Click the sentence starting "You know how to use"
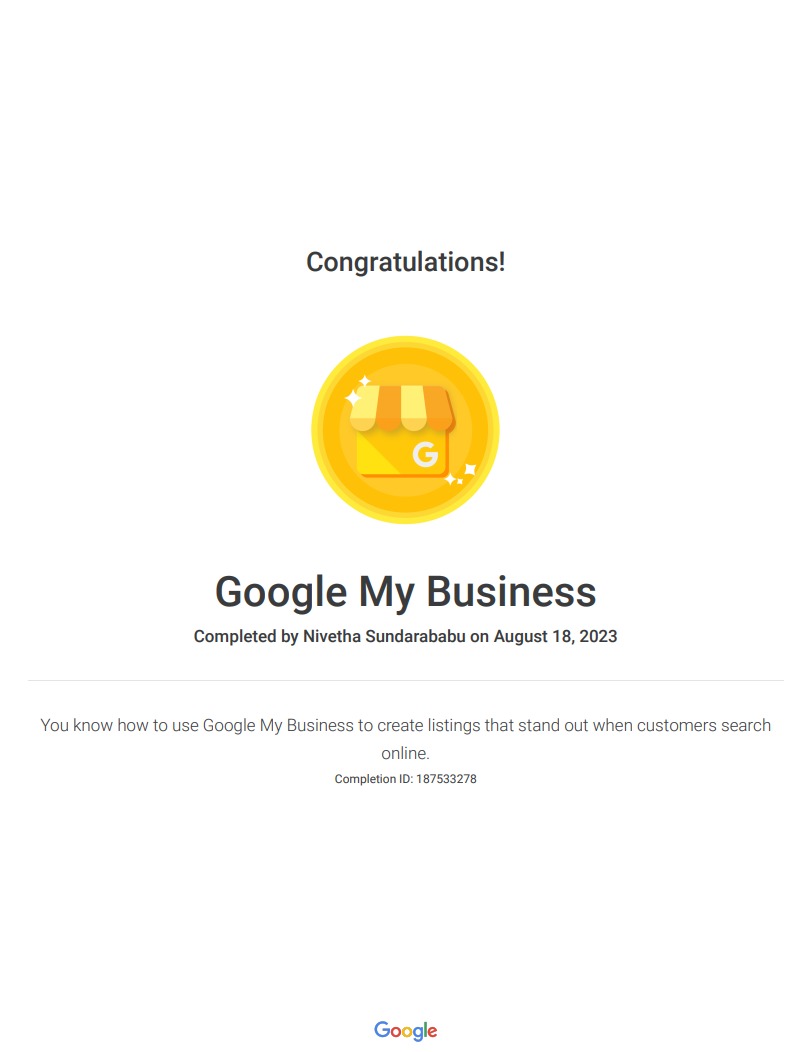This screenshot has width=811, height=1052. point(405,725)
